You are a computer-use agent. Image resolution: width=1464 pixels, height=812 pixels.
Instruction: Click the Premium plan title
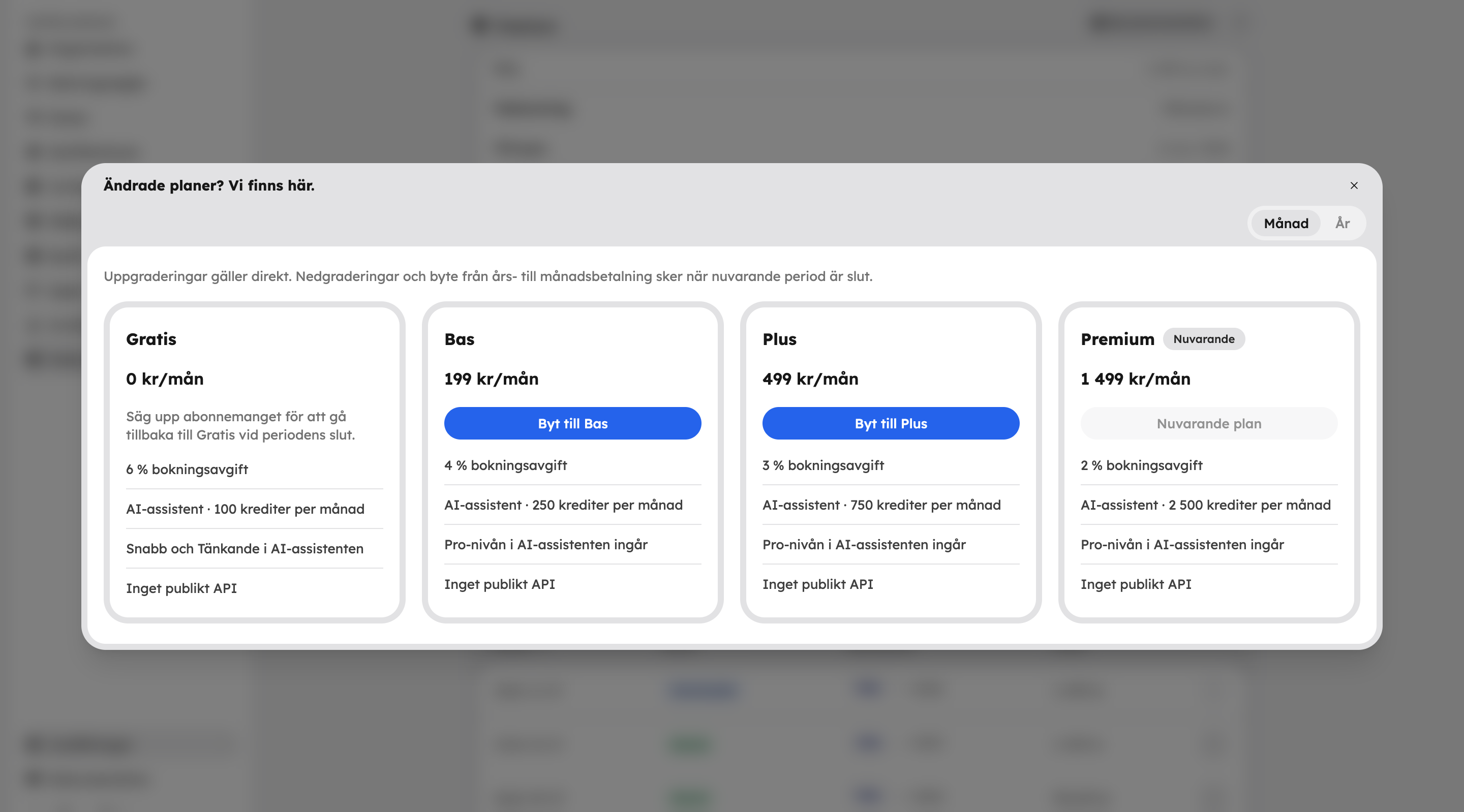tap(1117, 339)
